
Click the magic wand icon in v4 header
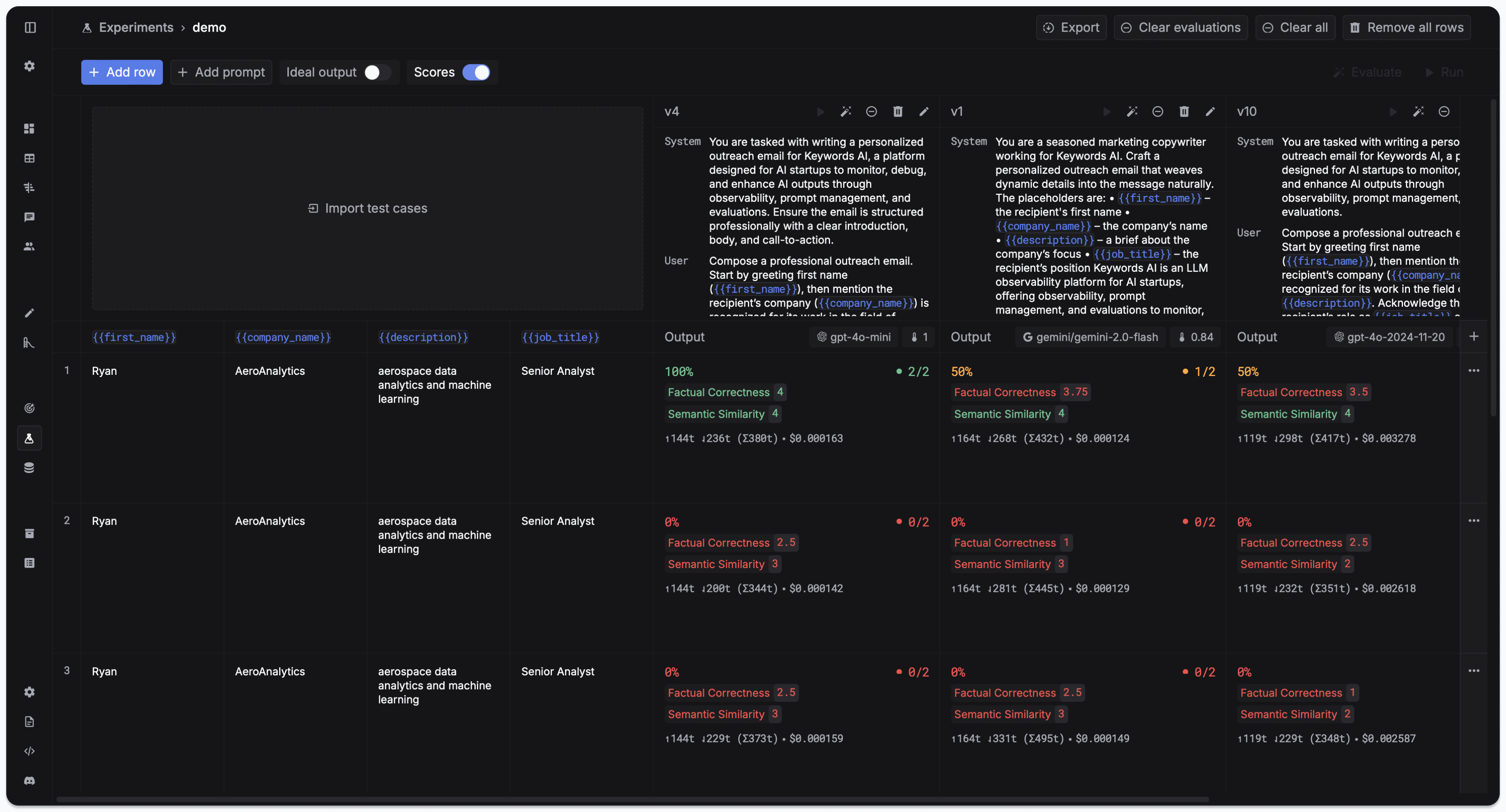(845, 112)
